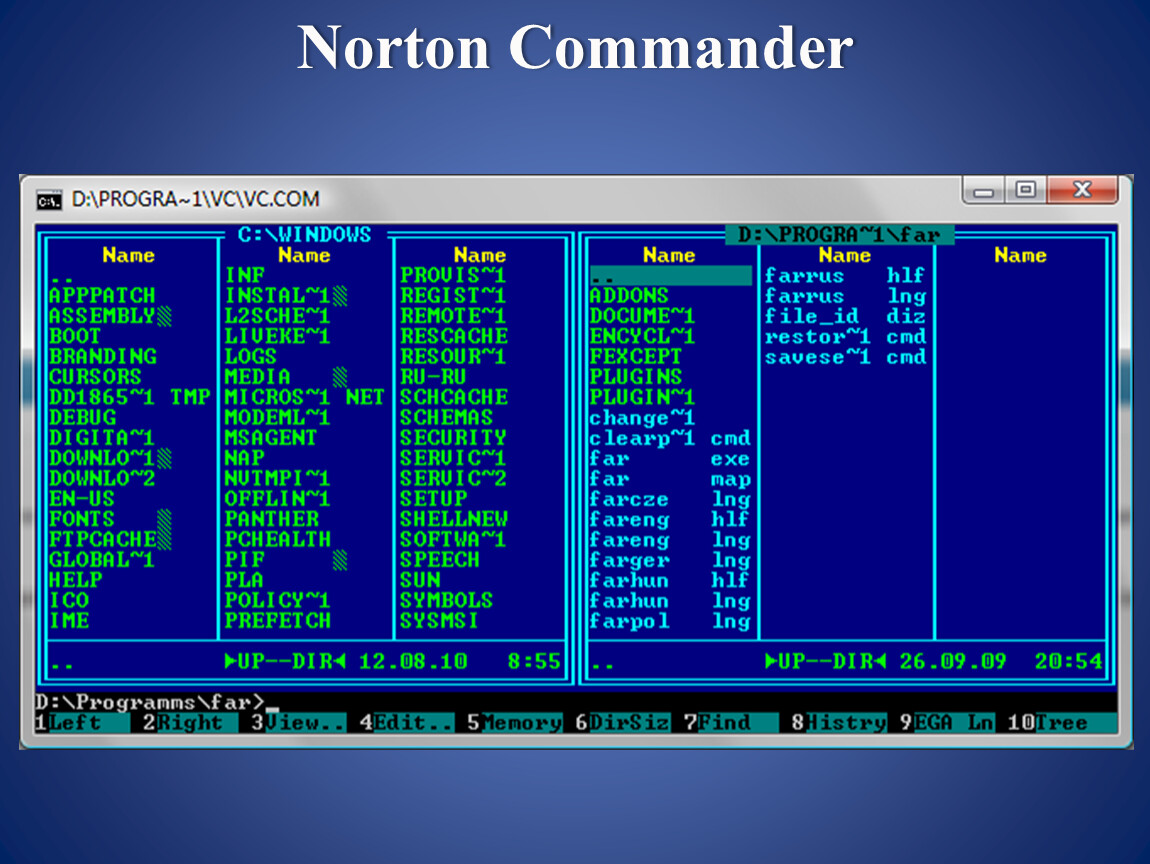Click the command line prompt D:\Programms\far>
The width and height of the screenshot is (1150, 864).
click(150, 702)
